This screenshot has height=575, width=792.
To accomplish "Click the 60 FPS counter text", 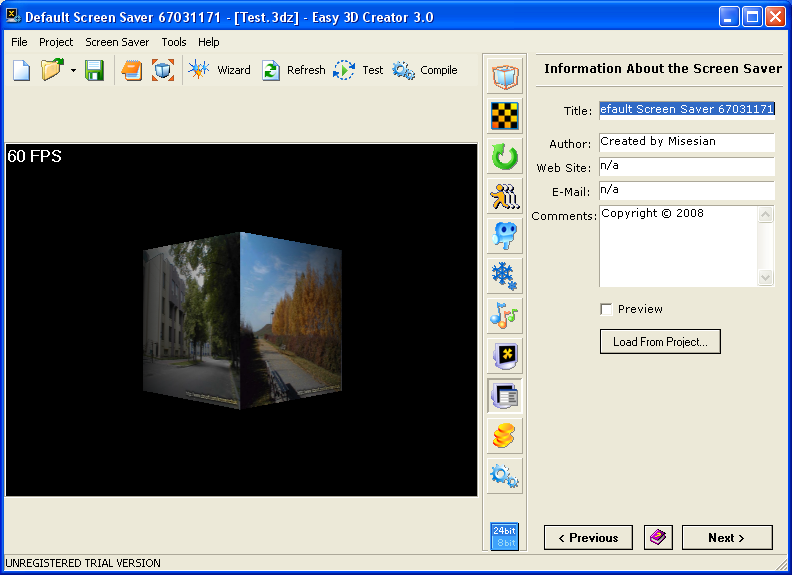I will [34, 156].
